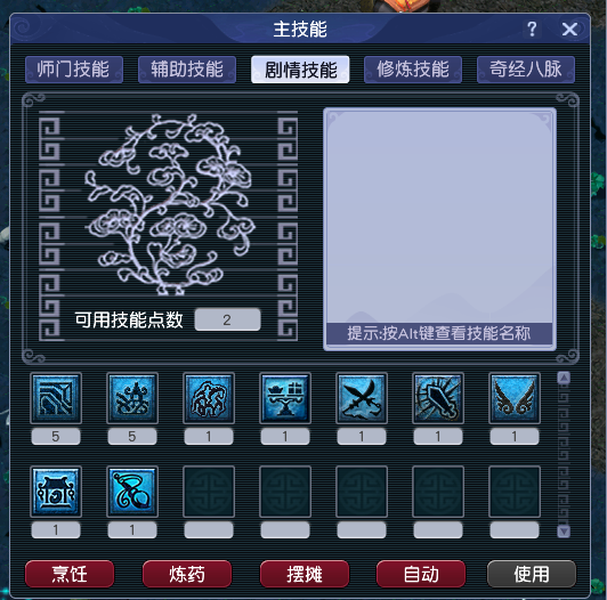Select the pagoda tree skill icon
This screenshot has height=600, width=607.
[x=132, y=398]
